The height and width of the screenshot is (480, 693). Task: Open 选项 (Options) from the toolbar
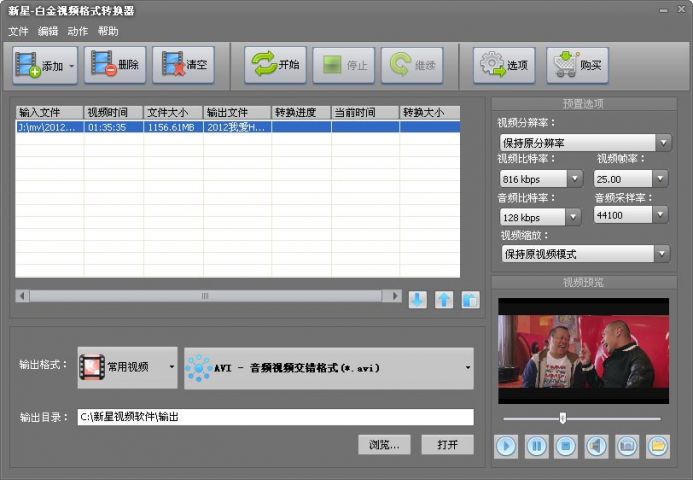tap(505, 66)
